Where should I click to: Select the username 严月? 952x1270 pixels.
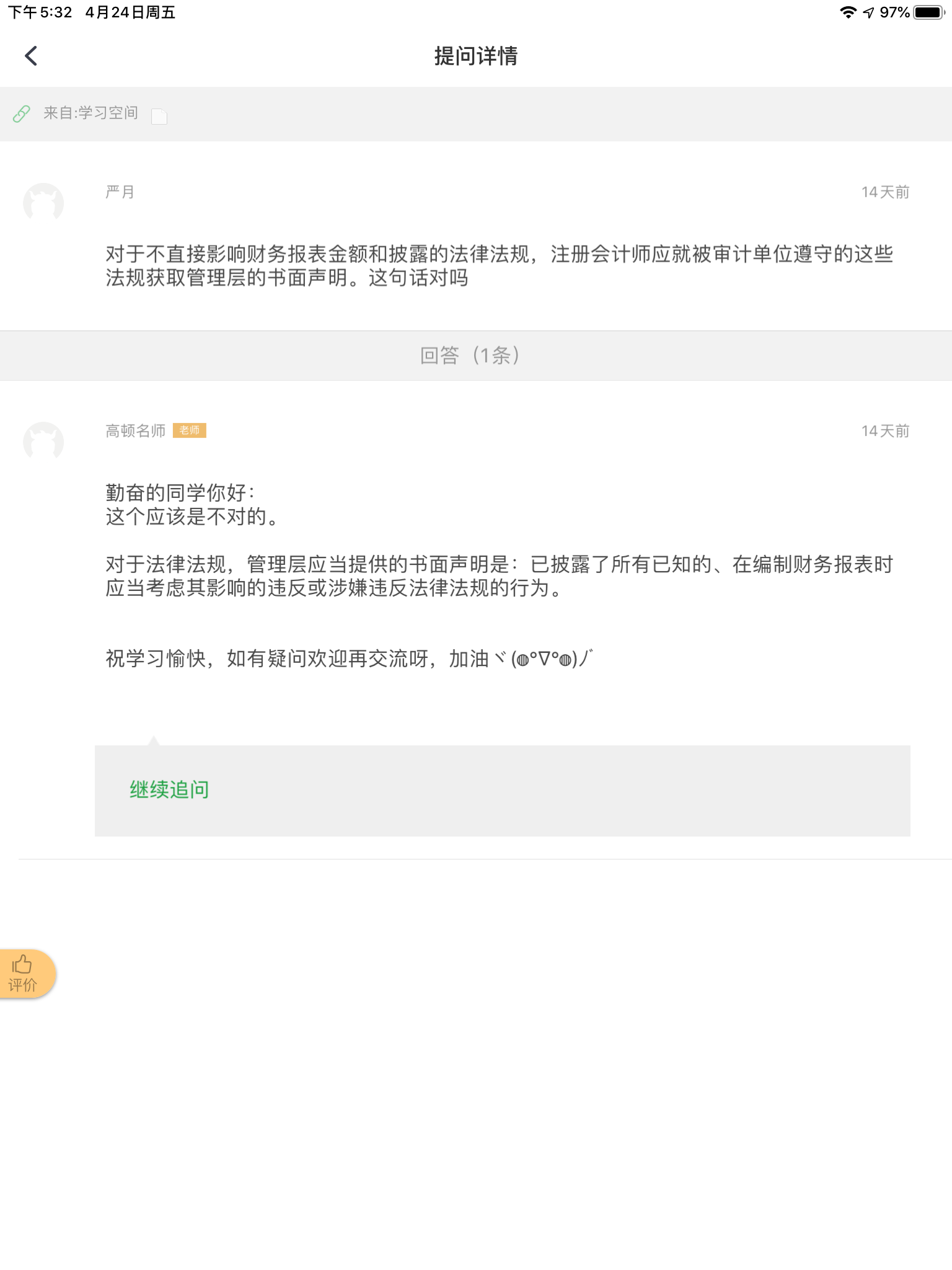(x=120, y=192)
